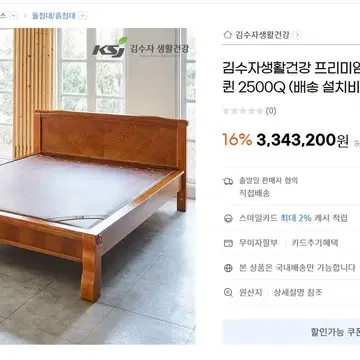Click the home icon beside 김수자생활건강

coord(227,35)
